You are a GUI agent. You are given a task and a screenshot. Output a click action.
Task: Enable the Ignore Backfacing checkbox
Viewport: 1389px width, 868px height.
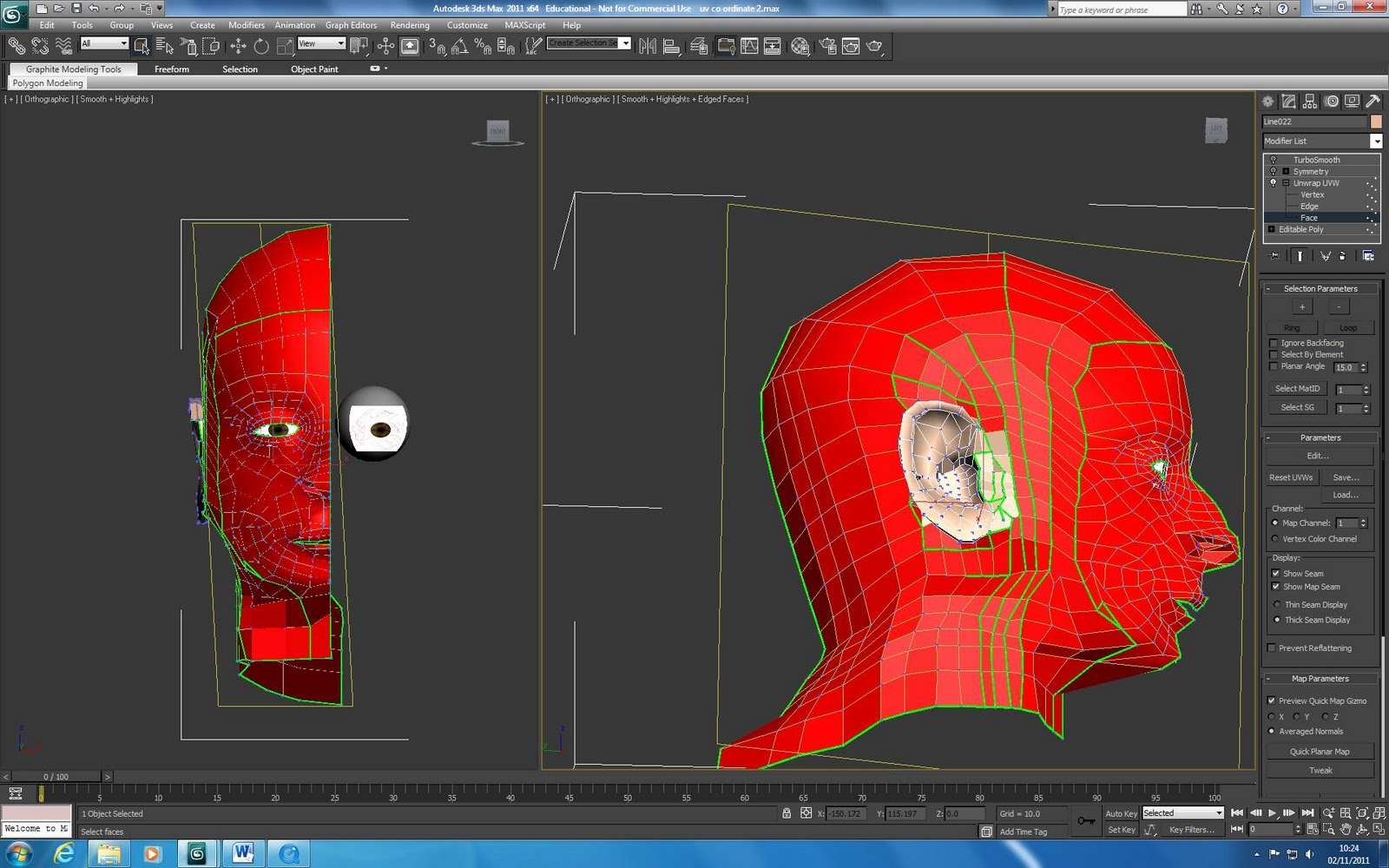(1273, 343)
